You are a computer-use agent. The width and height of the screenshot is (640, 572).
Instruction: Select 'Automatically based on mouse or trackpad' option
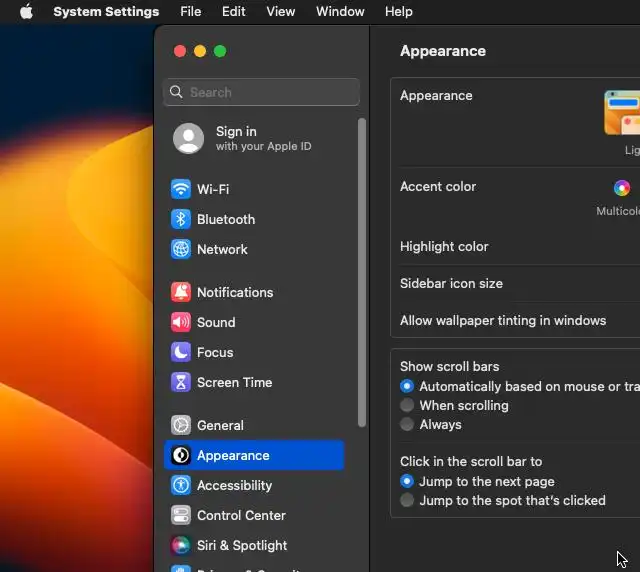(x=407, y=386)
